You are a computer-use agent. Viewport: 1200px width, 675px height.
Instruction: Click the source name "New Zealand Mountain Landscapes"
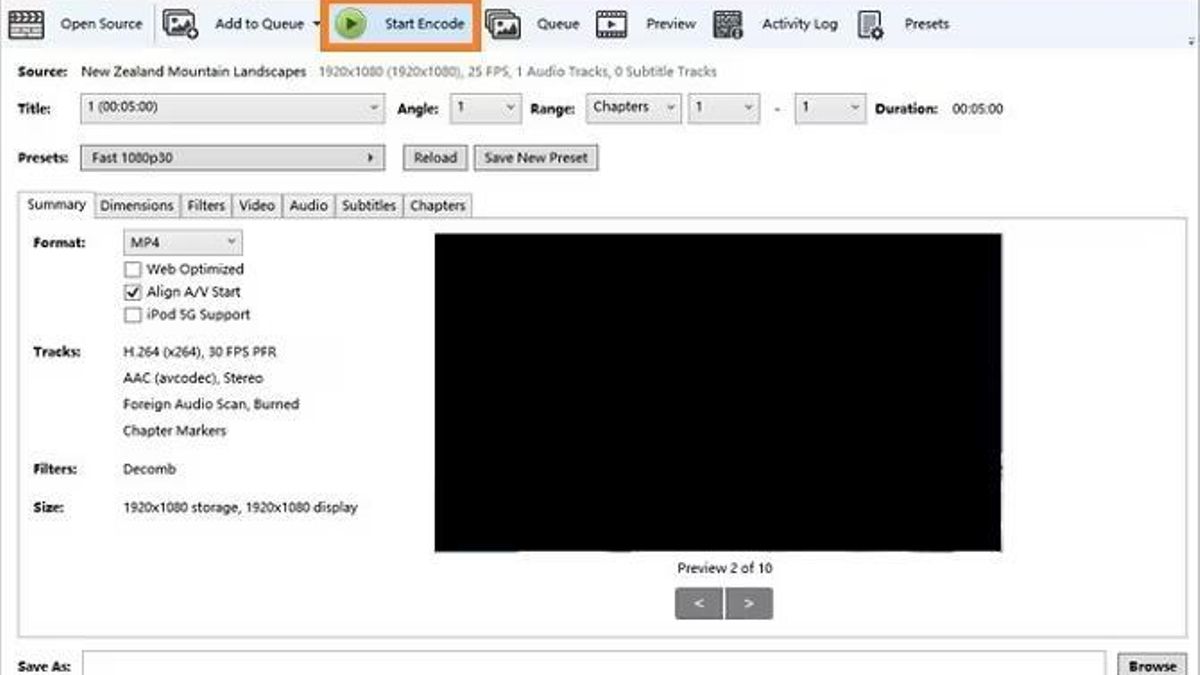pos(194,72)
